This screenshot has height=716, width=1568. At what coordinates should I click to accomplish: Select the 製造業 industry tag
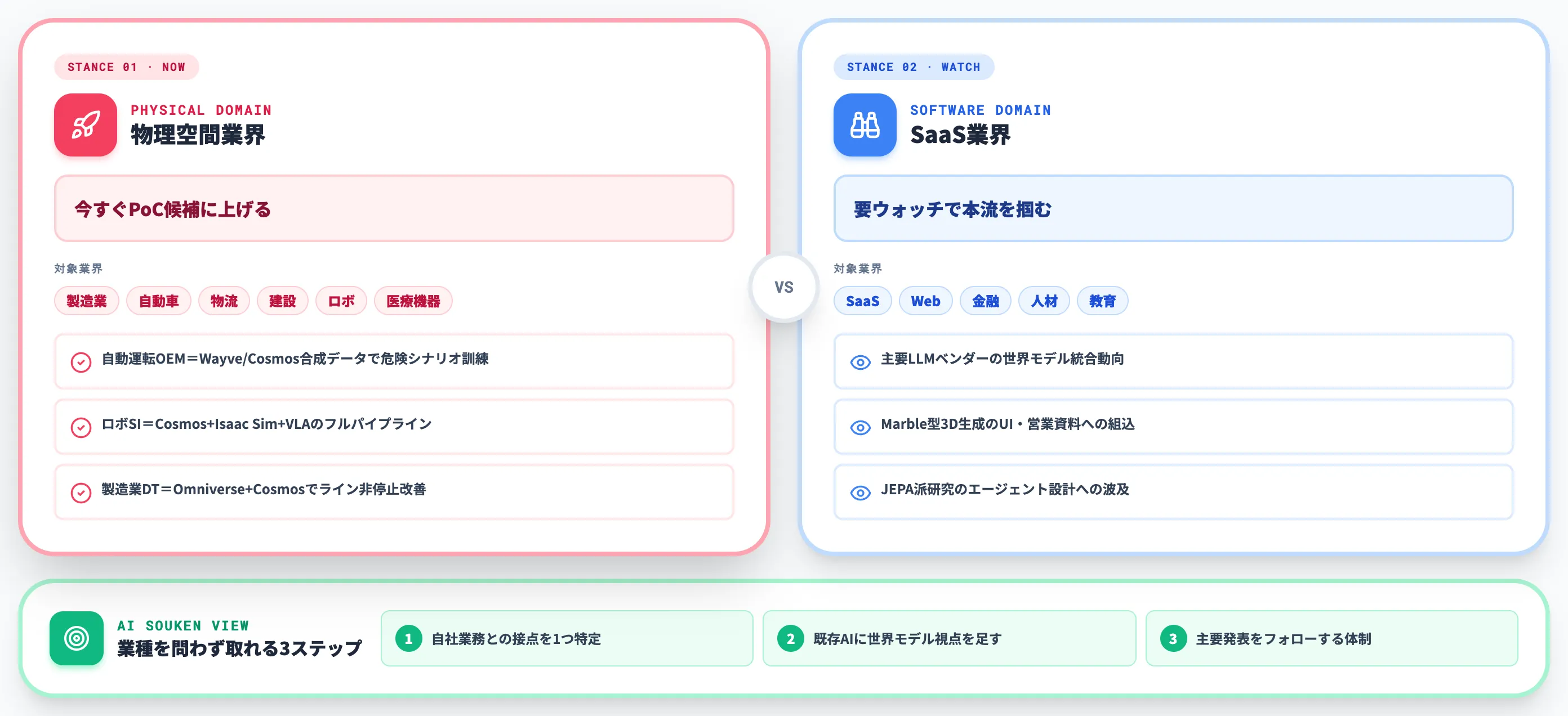tap(86, 301)
